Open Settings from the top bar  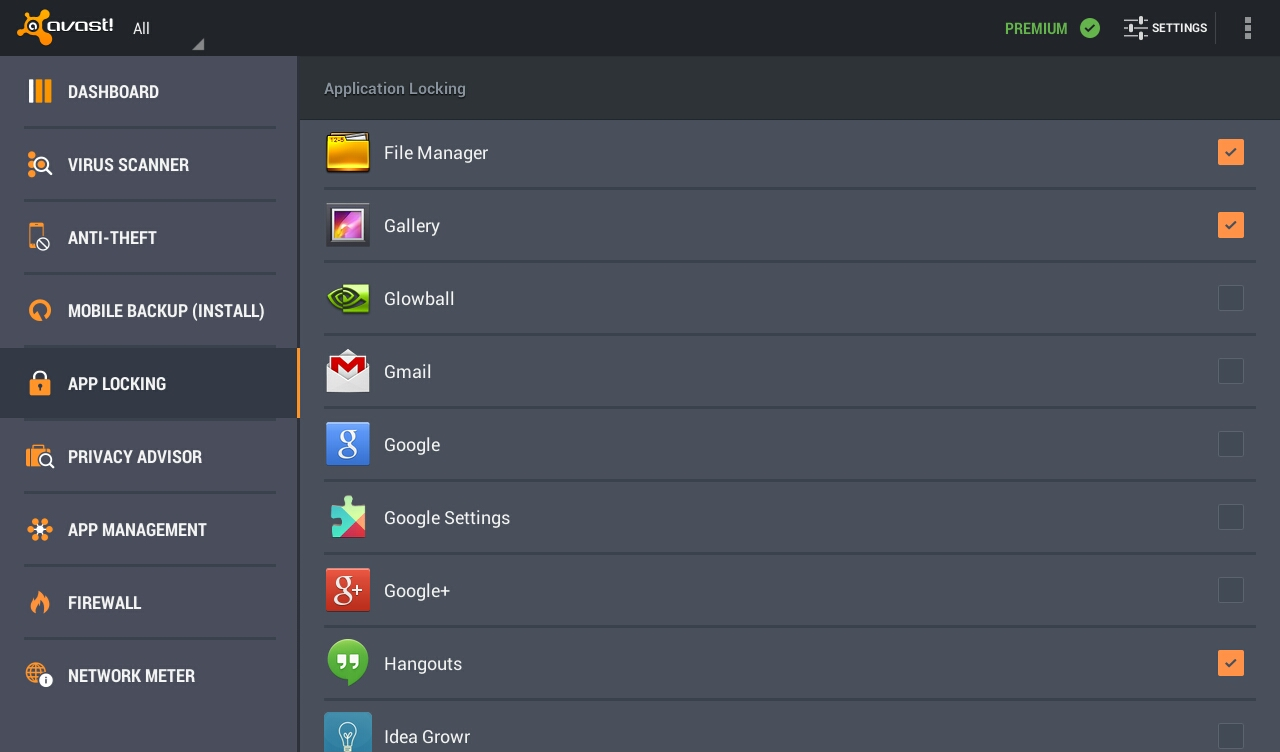(x=1165, y=28)
